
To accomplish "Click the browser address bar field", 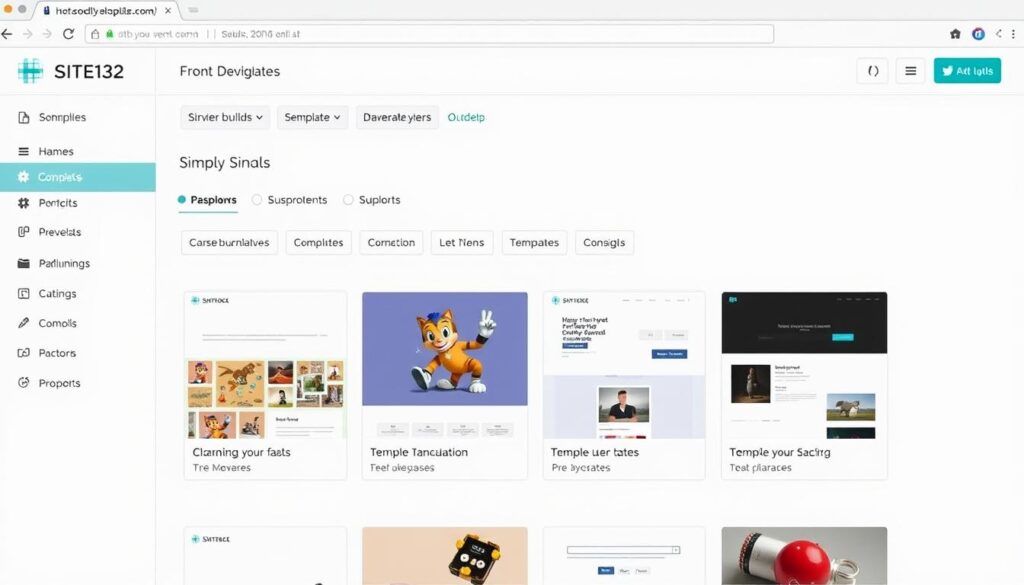I will pos(429,34).
